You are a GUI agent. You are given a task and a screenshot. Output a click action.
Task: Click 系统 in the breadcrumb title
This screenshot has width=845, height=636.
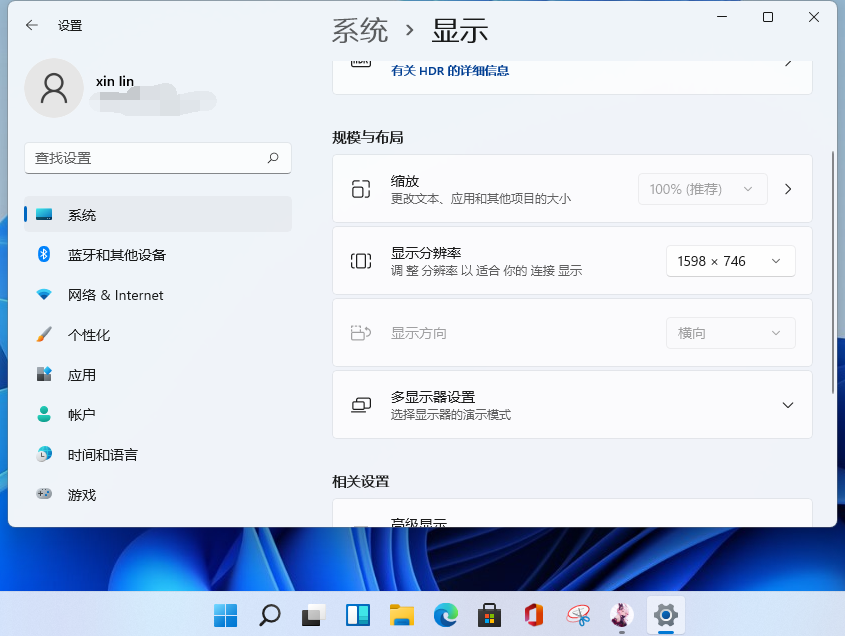click(x=360, y=30)
